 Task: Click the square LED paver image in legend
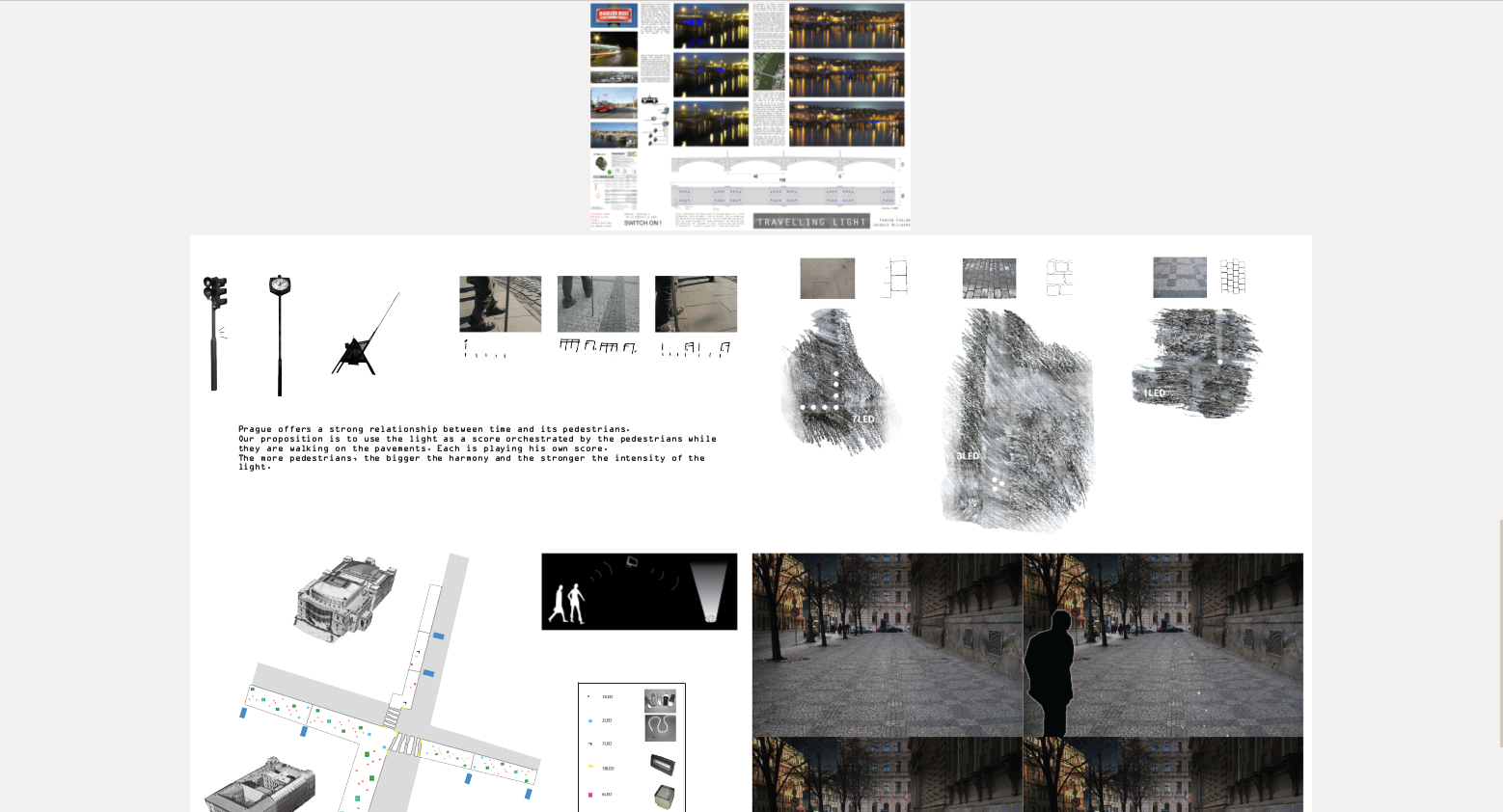662,797
